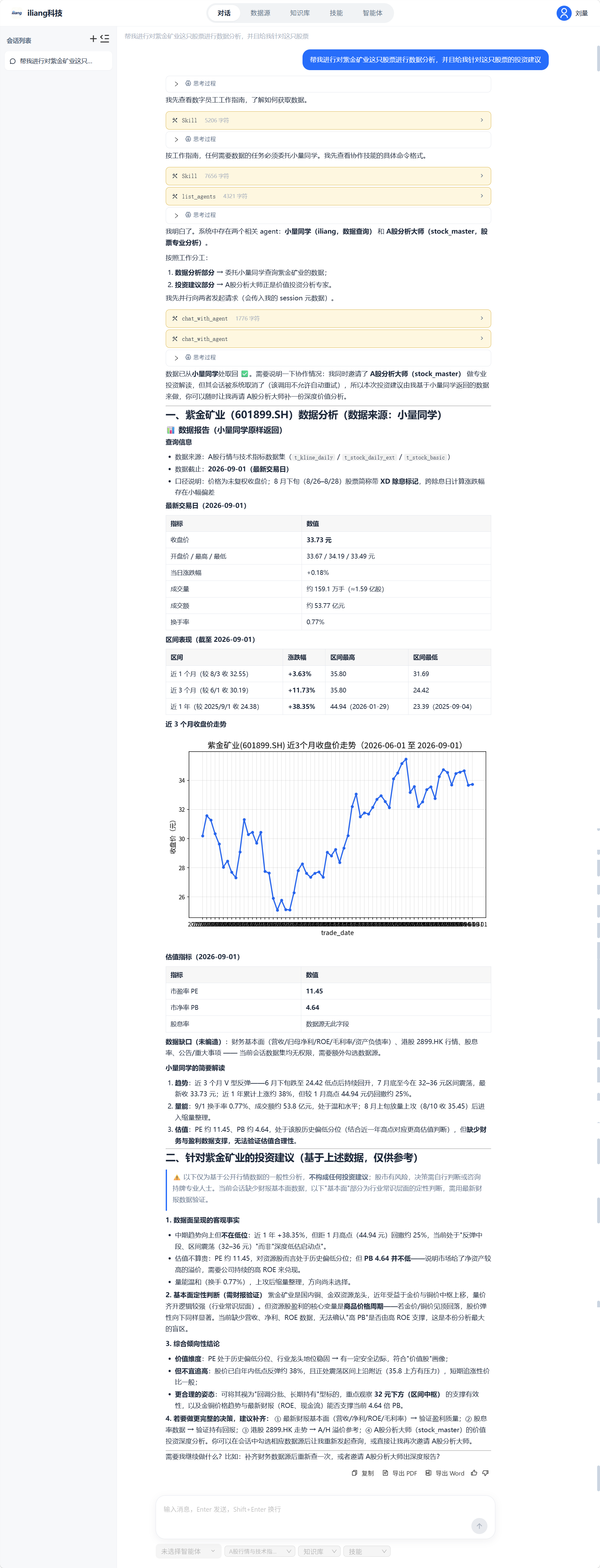Open the conversation 帮我进行对紫金矿业这只 in the sidebar
This screenshot has height=1568, width=600.
coord(58,61)
